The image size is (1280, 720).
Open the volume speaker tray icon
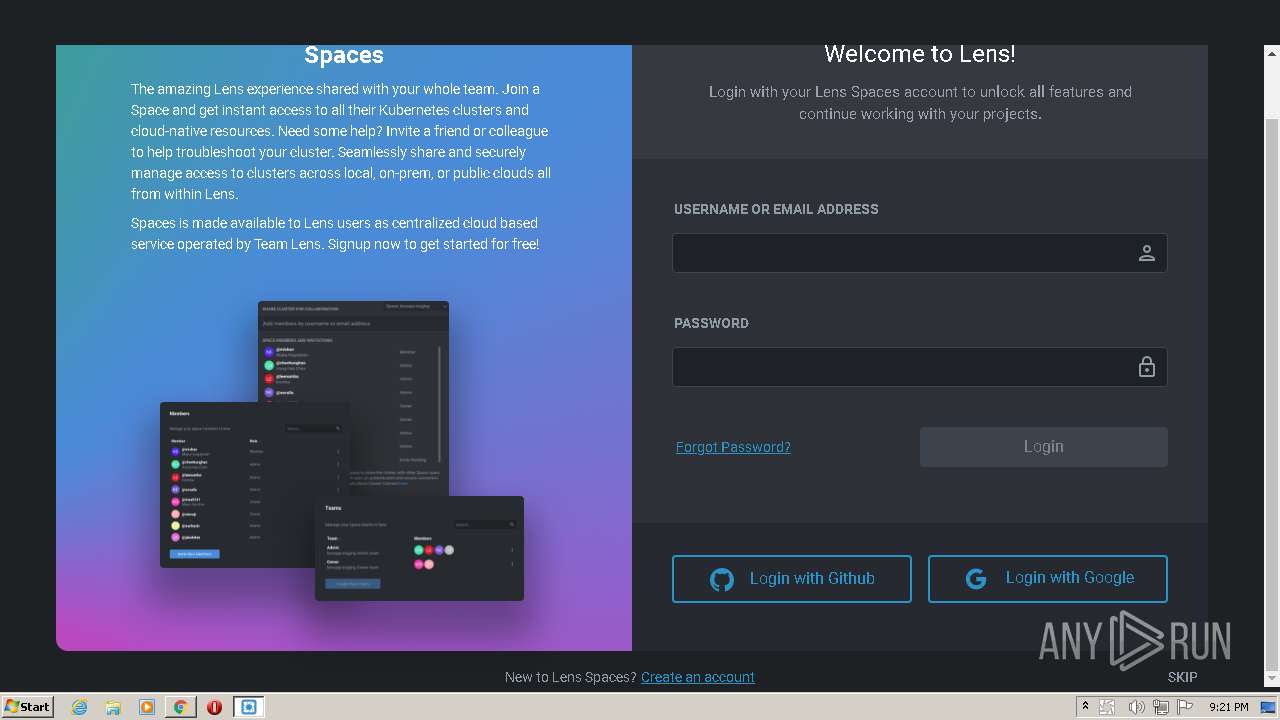click(1136, 707)
